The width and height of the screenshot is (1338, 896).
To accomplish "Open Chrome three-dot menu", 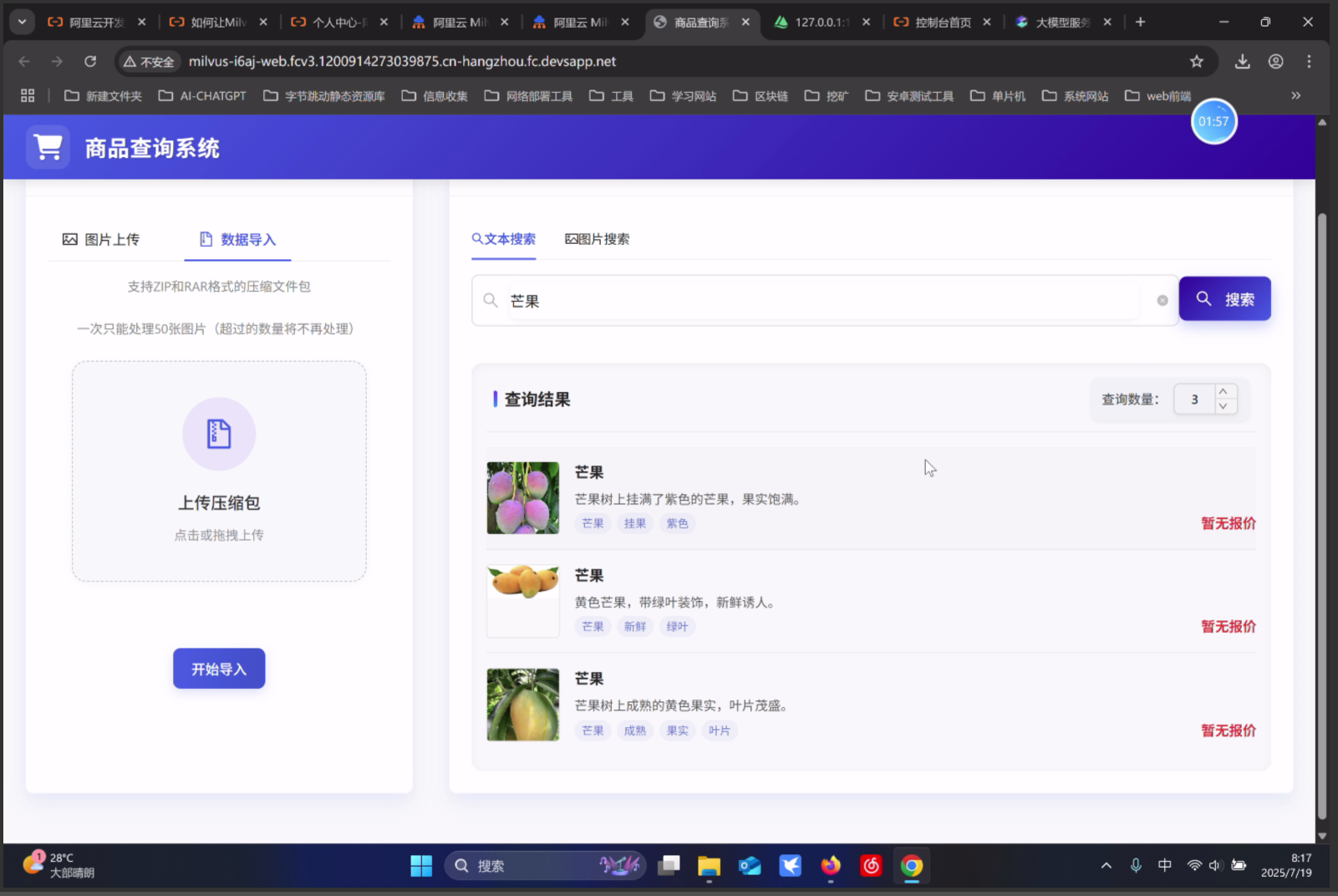I will tap(1309, 61).
